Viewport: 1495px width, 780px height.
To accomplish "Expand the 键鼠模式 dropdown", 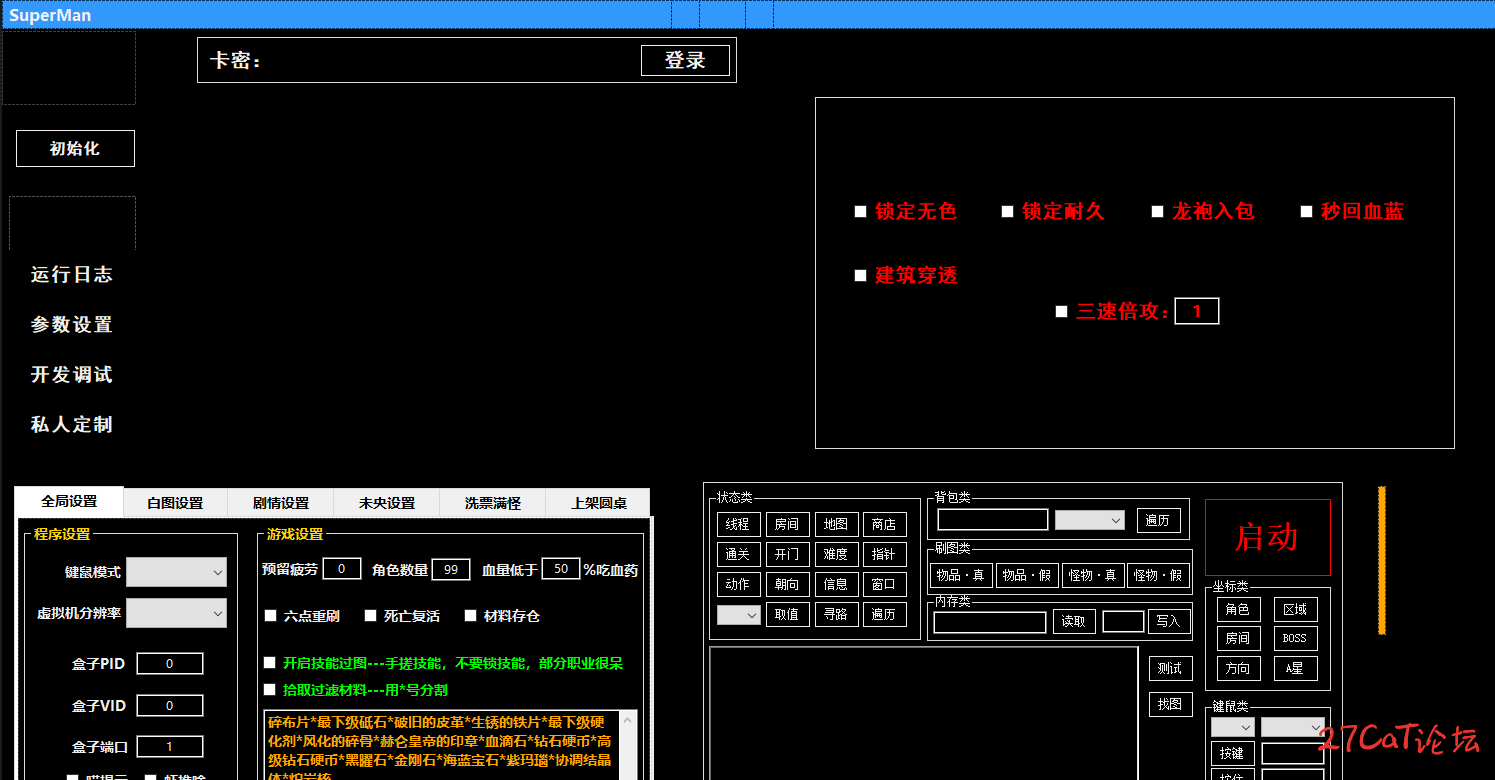I will [x=176, y=572].
